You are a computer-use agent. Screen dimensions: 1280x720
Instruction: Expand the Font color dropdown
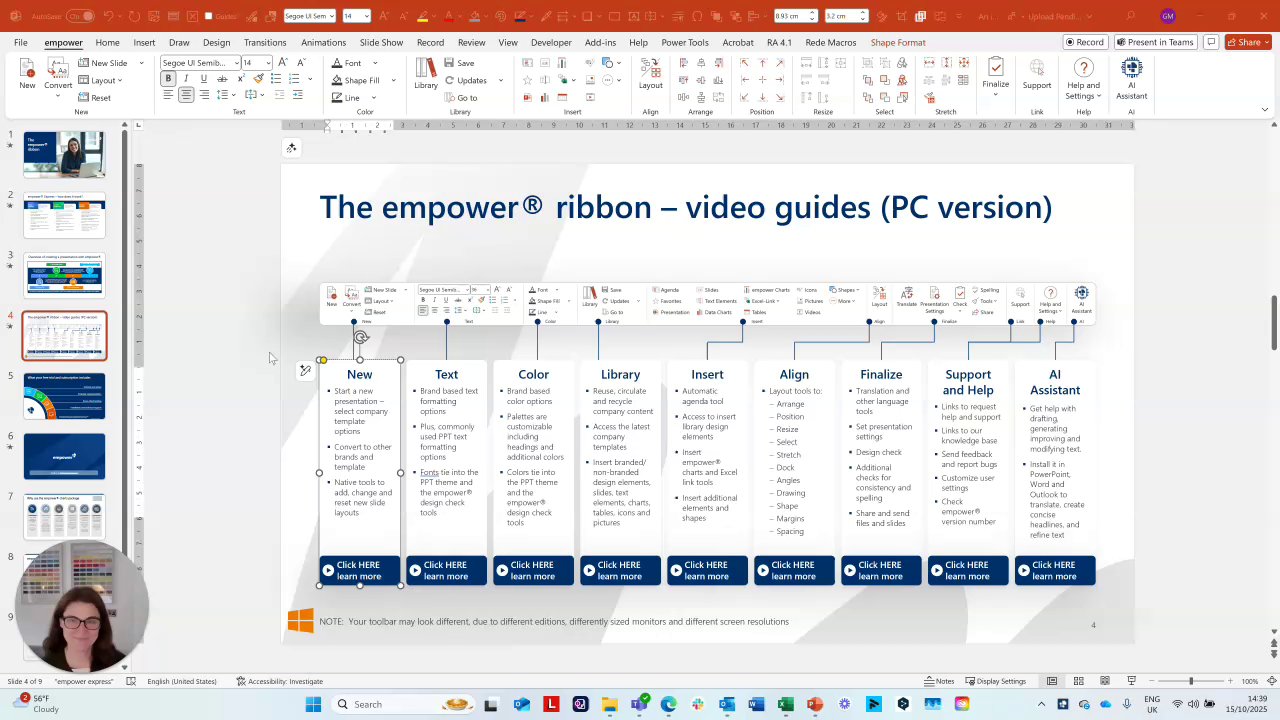tap(375, 63)
